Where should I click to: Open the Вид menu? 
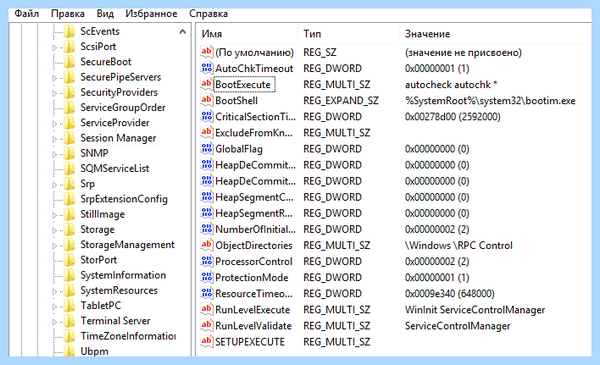105,14
